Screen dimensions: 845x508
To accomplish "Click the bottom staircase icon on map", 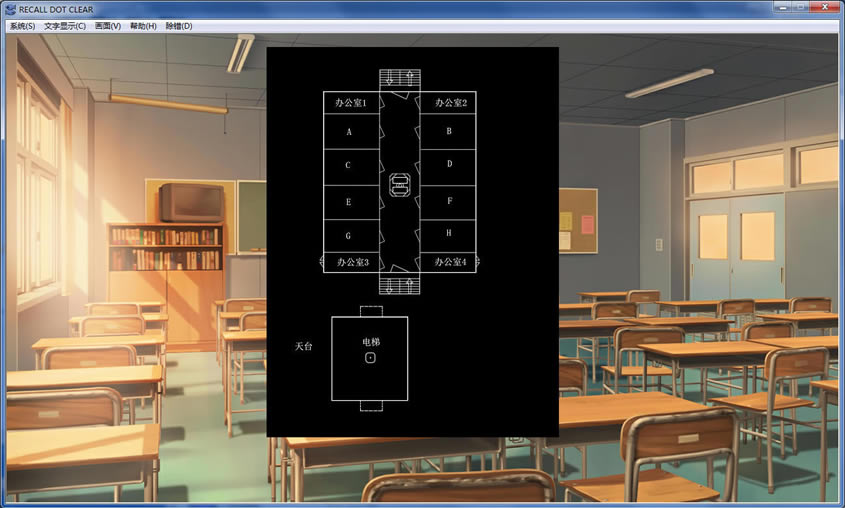I will 400,285.
